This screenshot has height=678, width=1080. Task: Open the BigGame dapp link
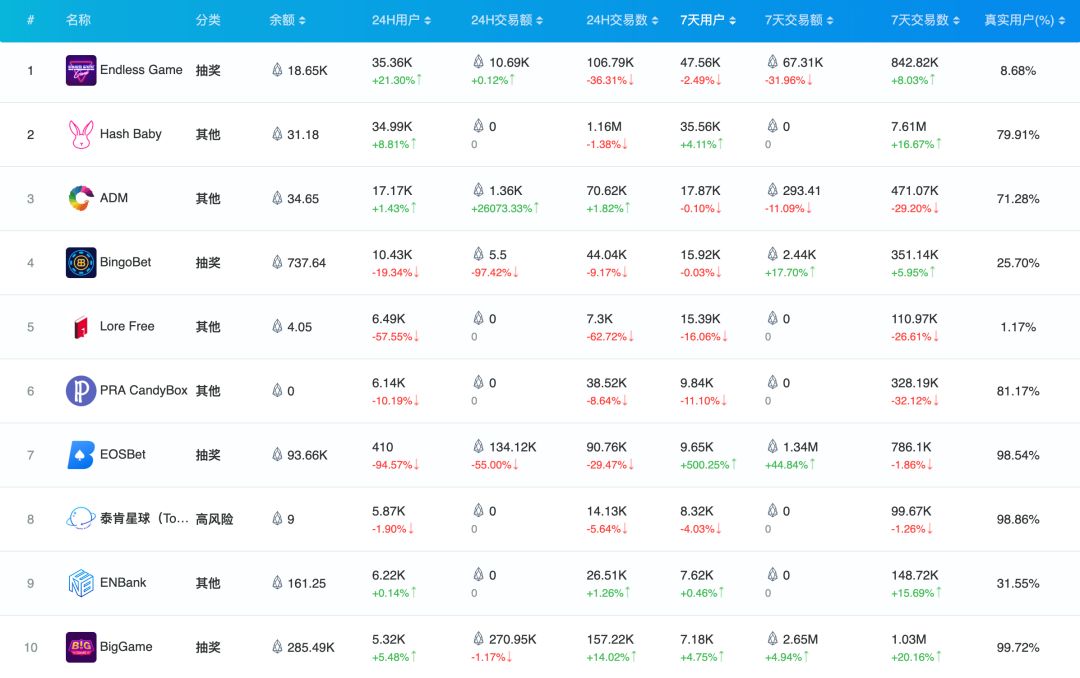126,646
